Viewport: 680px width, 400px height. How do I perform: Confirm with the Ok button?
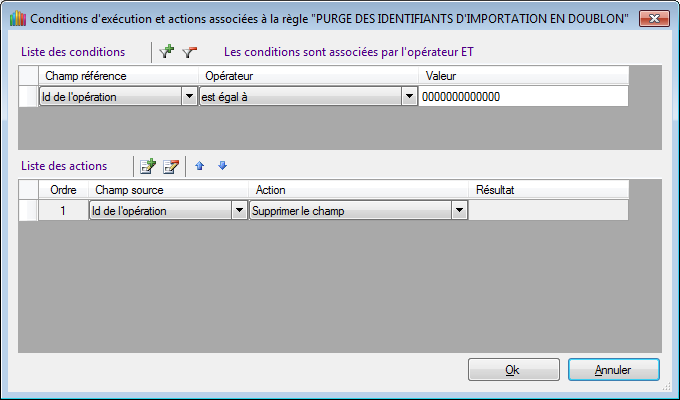click(513, 370)
